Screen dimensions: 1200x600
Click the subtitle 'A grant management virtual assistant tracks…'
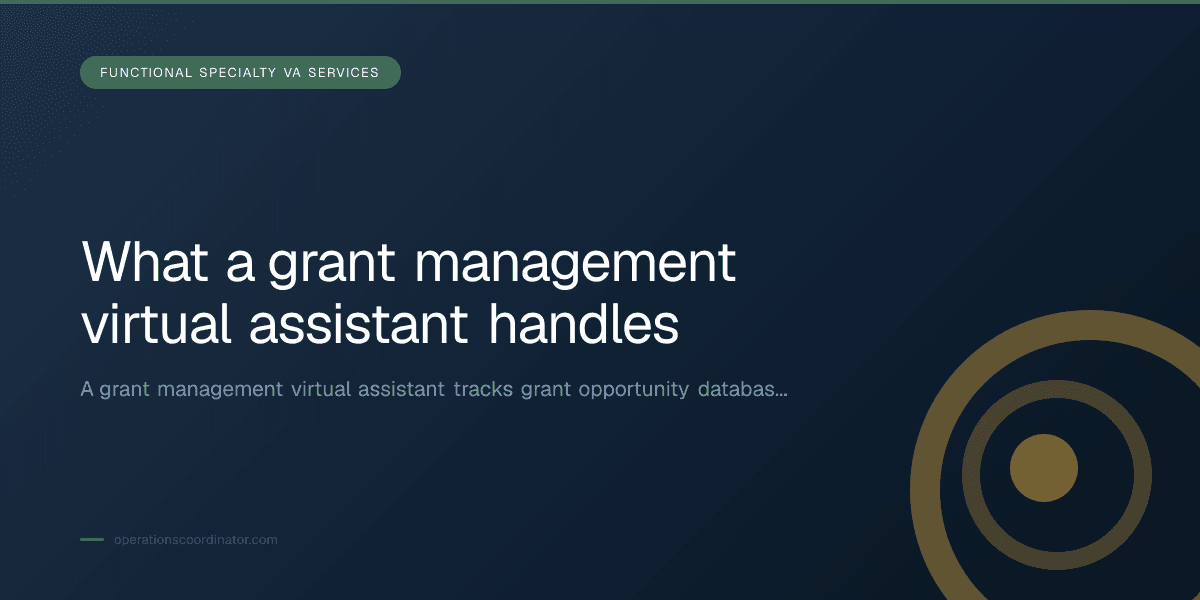[434, 390]
